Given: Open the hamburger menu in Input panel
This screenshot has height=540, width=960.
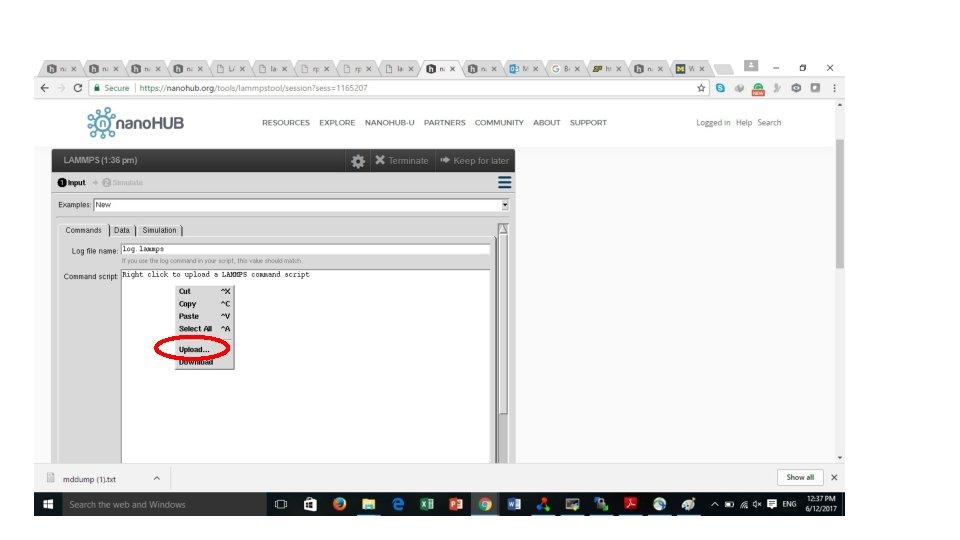Looking at the screenshot, I should click(504, 182).
